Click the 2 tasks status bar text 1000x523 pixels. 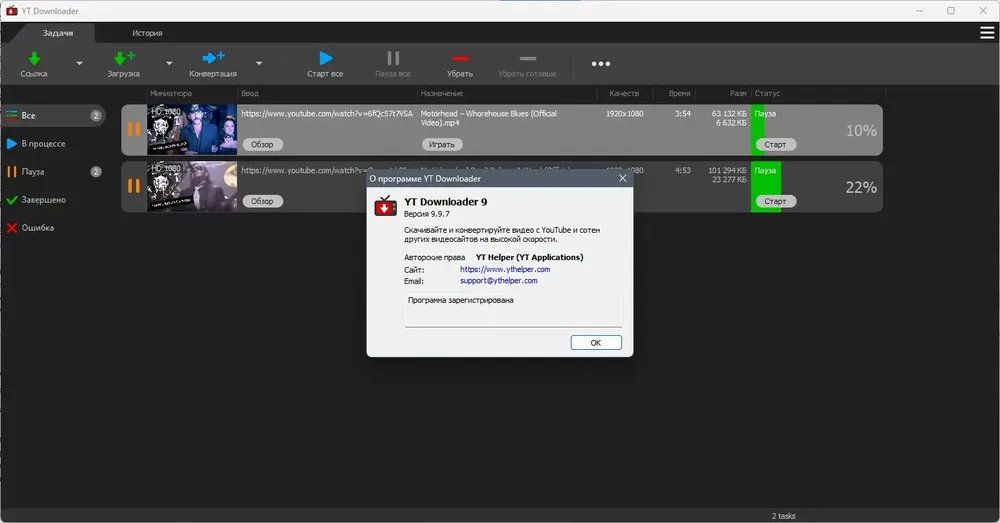783,516
